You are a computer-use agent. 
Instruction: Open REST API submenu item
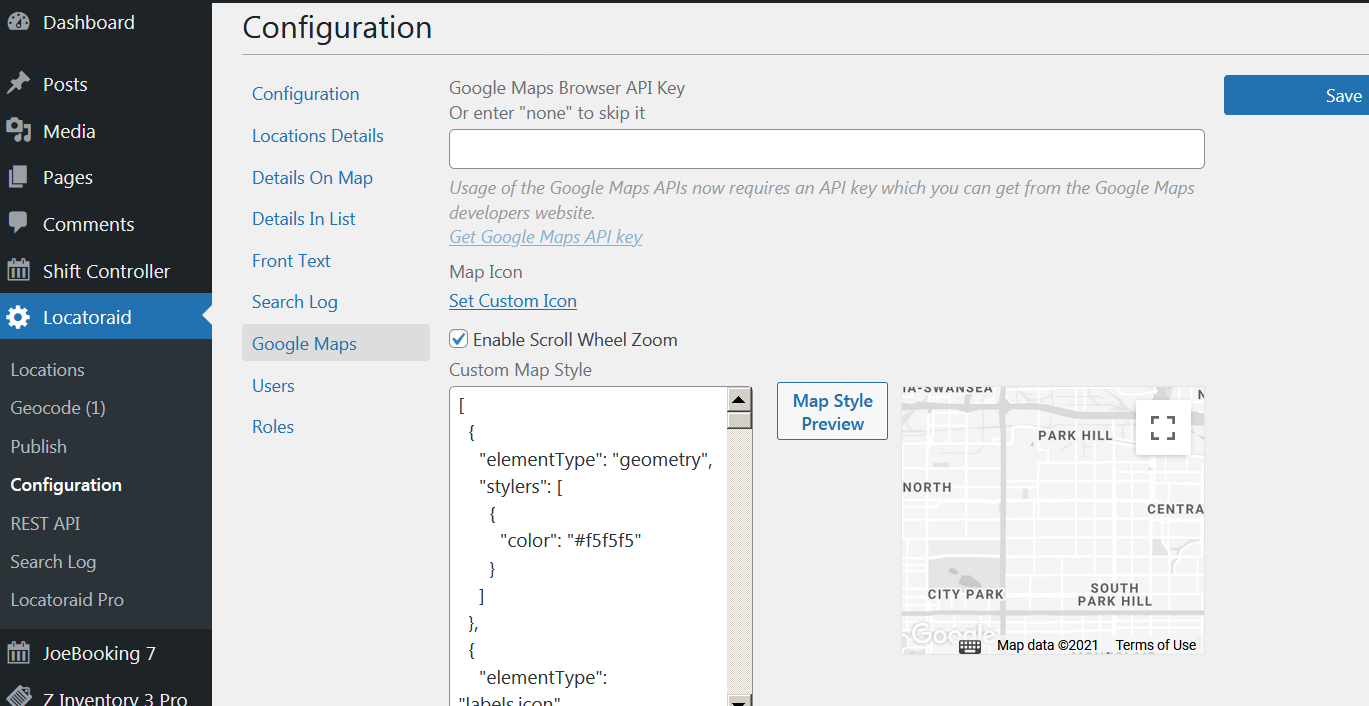tap(45, 523)
